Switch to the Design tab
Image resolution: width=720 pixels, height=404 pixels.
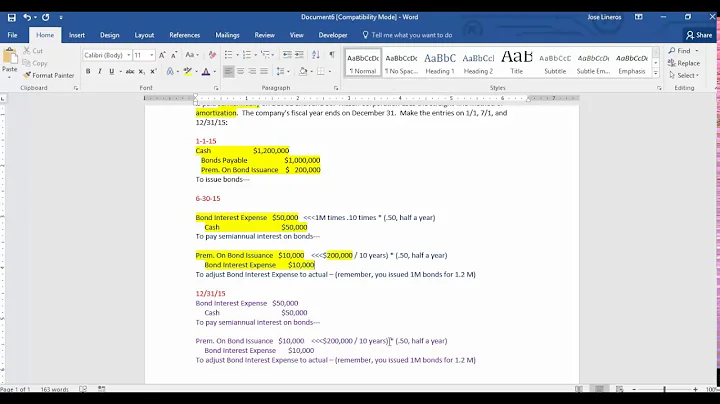tap(109, 35)
